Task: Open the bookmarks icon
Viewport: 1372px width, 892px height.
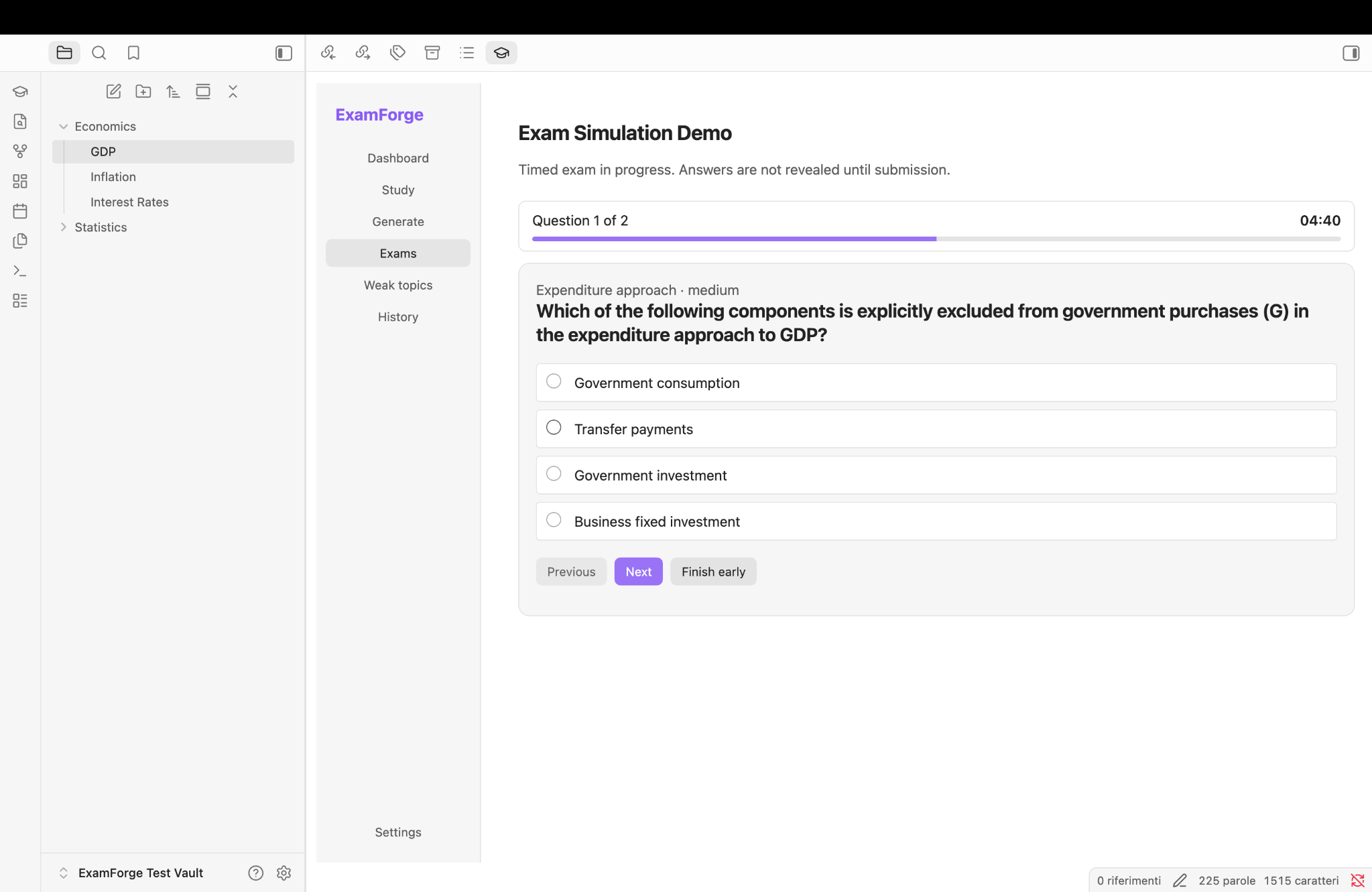Action: point(133,52)
